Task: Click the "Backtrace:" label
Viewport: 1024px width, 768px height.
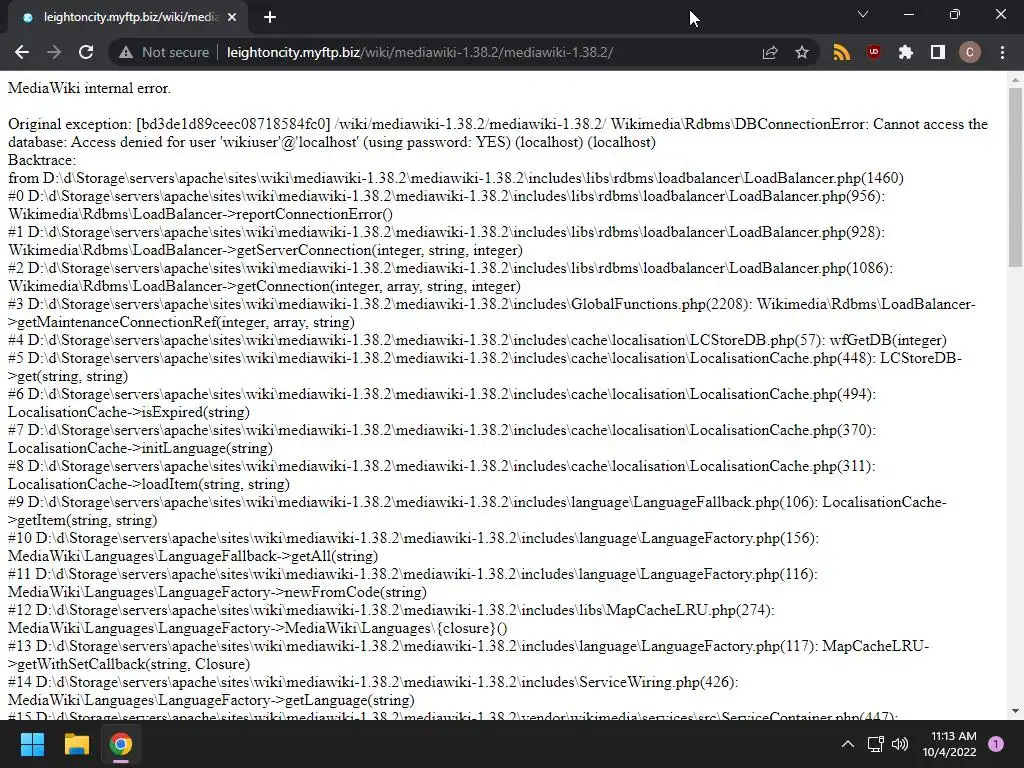Action: 42,160
